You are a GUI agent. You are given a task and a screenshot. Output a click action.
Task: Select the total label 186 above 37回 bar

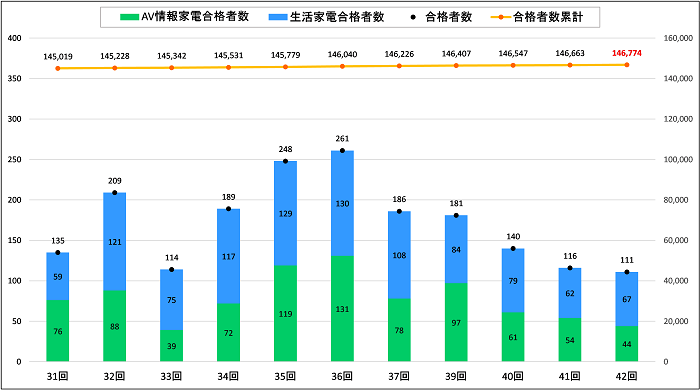pyautogui.click(x=399, y=199)
